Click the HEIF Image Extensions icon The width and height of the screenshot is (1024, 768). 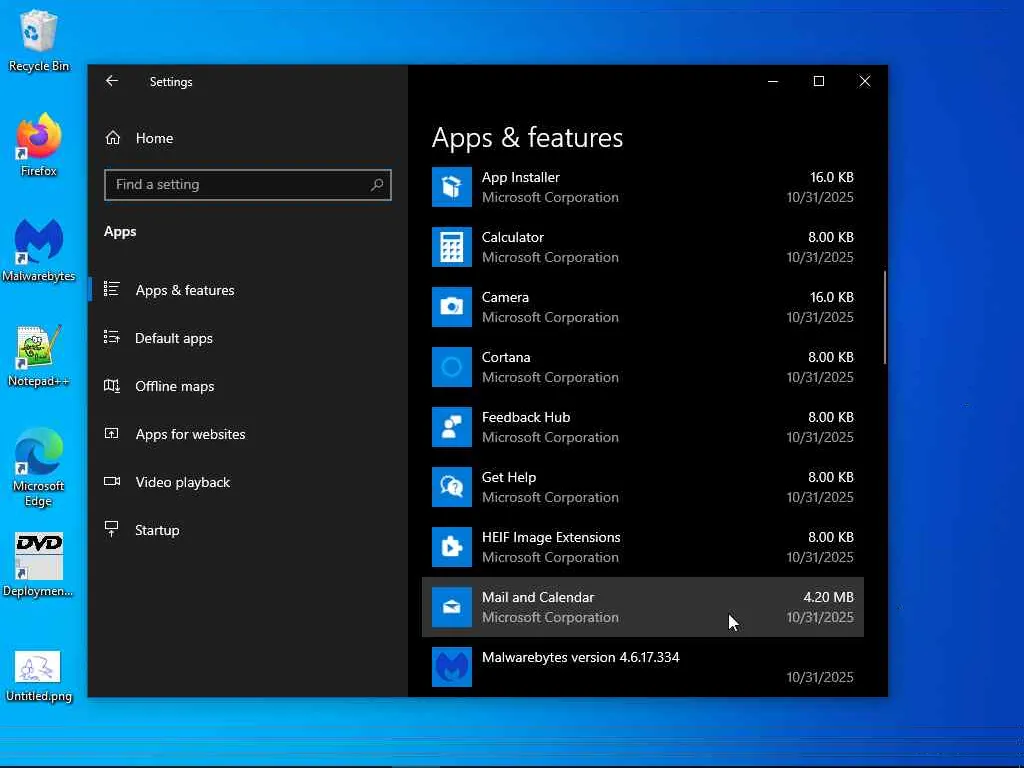coord(451,547)
